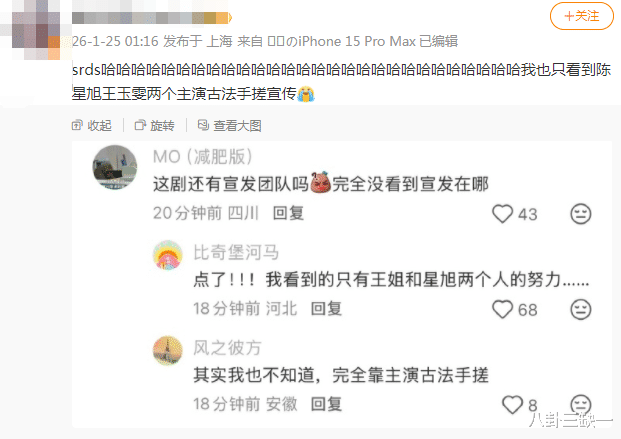Collapse the image with 收起
This screenshot has height=439, width=621.
[91, 126]
